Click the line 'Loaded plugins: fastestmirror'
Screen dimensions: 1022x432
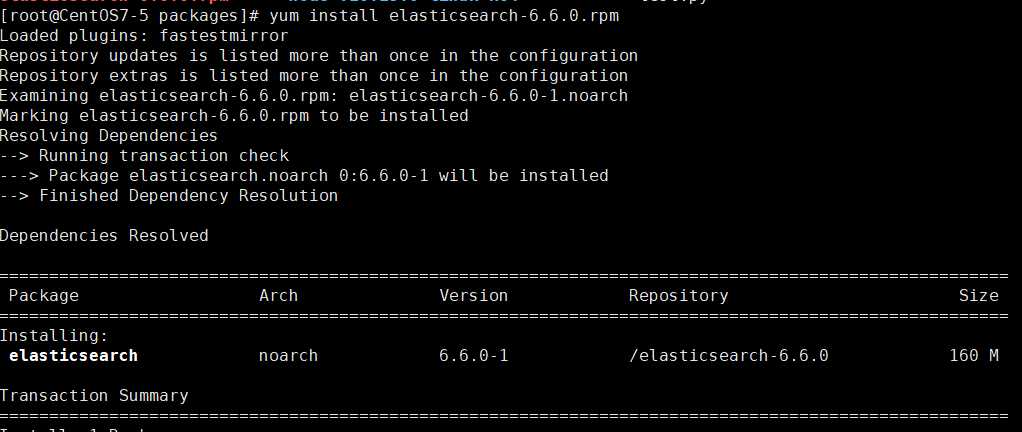click(144, 36)
